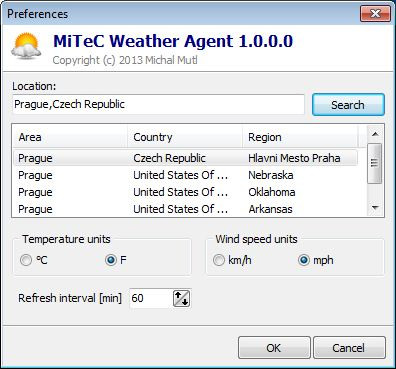Click the Oklahoma region cell
Viewport: 396px width, 369px height.
coord(272,192)
